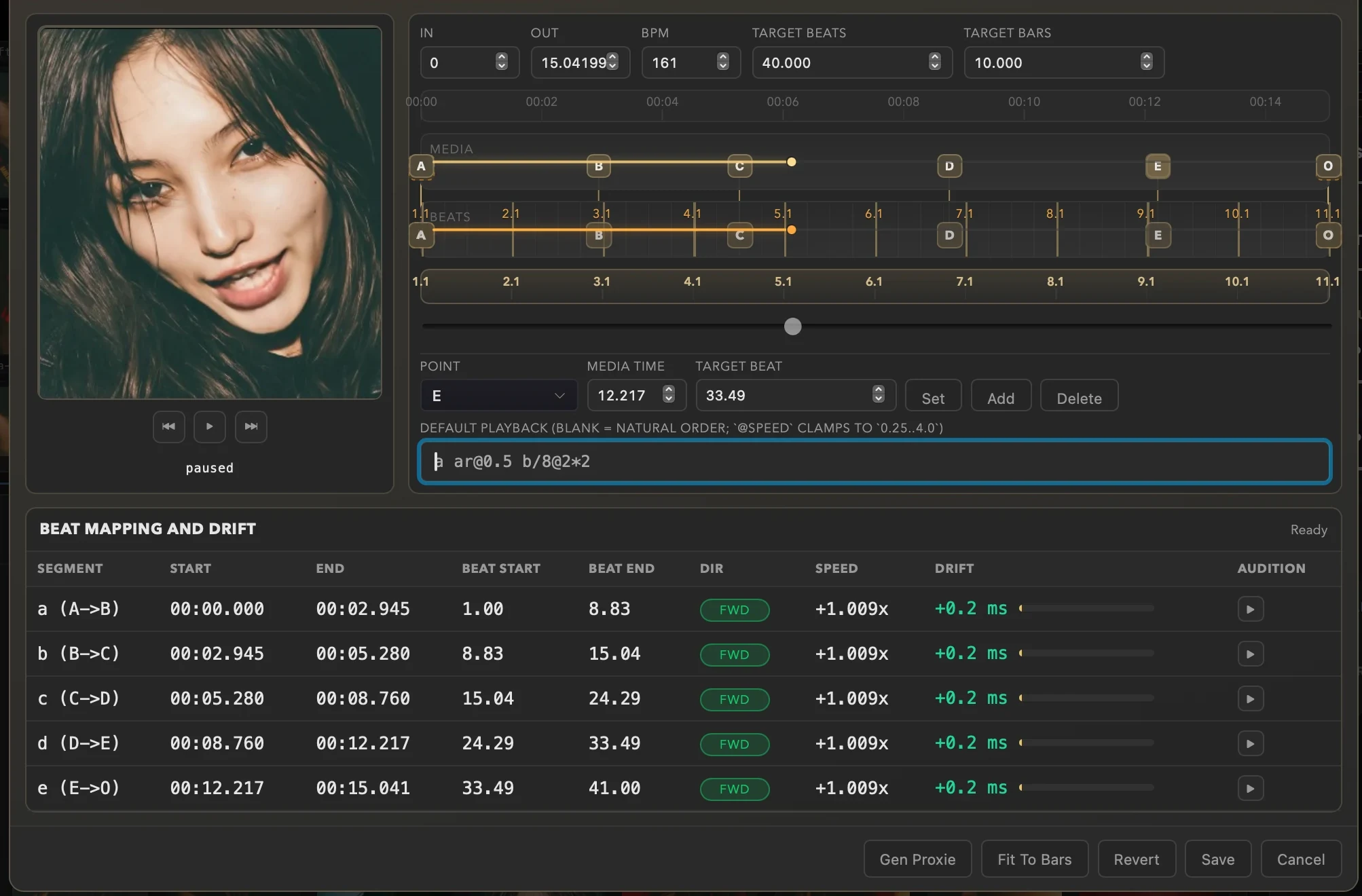Click drift bar for segment e (E->O)
Viewport: 1362px width, 896px height.
click(1086, 788)
